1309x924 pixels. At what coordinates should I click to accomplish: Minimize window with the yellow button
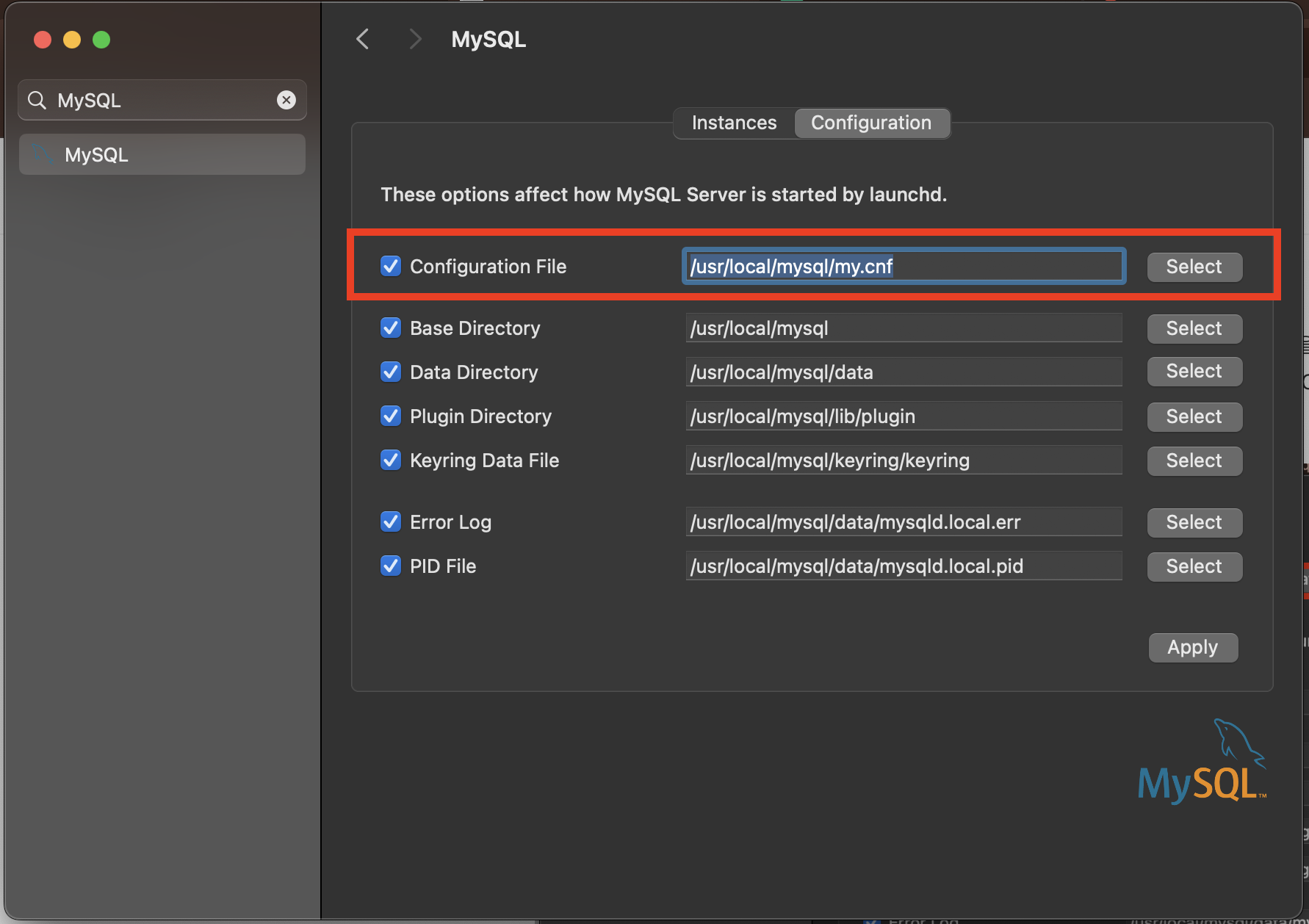72,40
